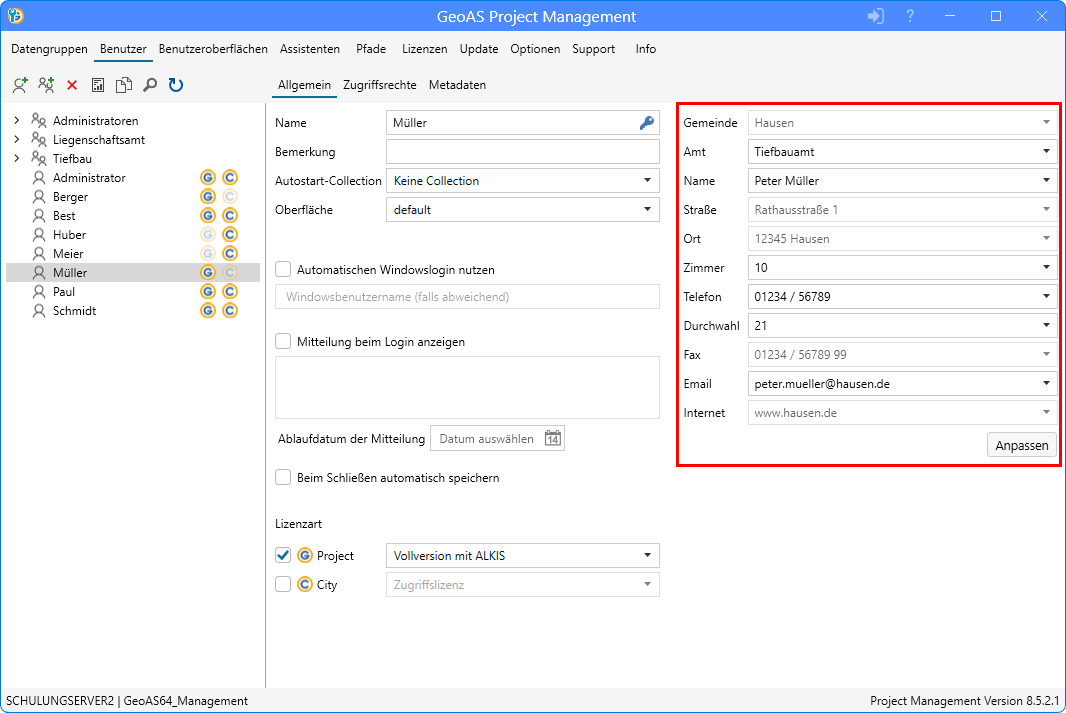Screen dimensions: 1066x713
Task: Check the City license checkbox
Action: point(283,584)
